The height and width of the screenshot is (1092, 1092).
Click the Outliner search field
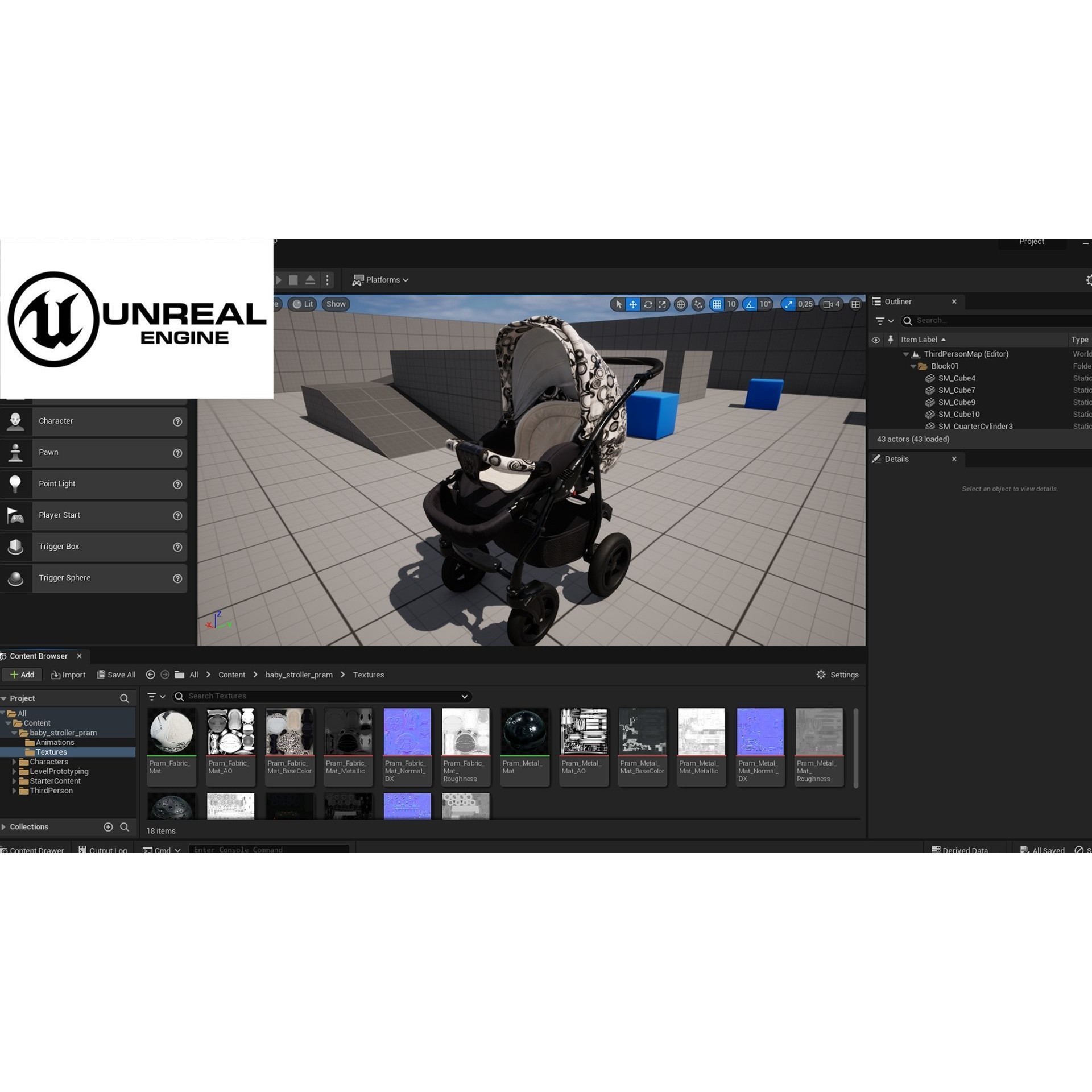pyautogui.click(x=996, y=321)
